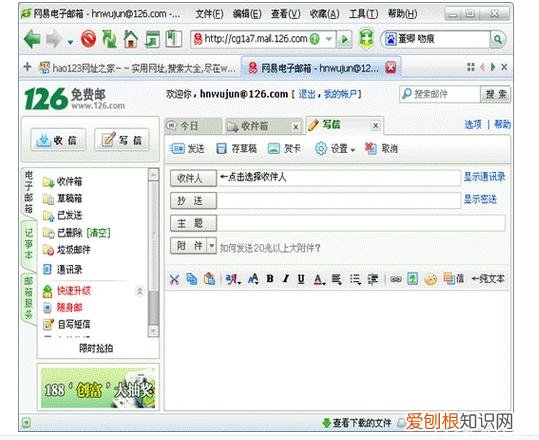This screenshot has width=539, height=440.
Task: Open 工具(T) menu
Action: [x=364, y=14]
